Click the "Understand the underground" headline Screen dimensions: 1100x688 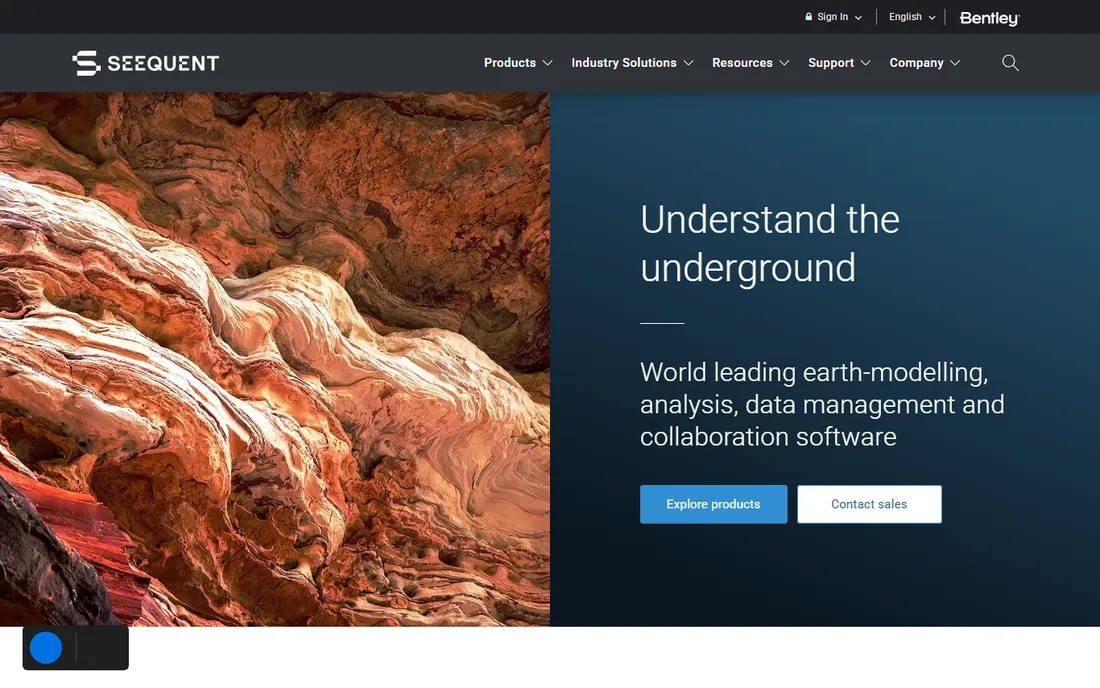point(770,243)
